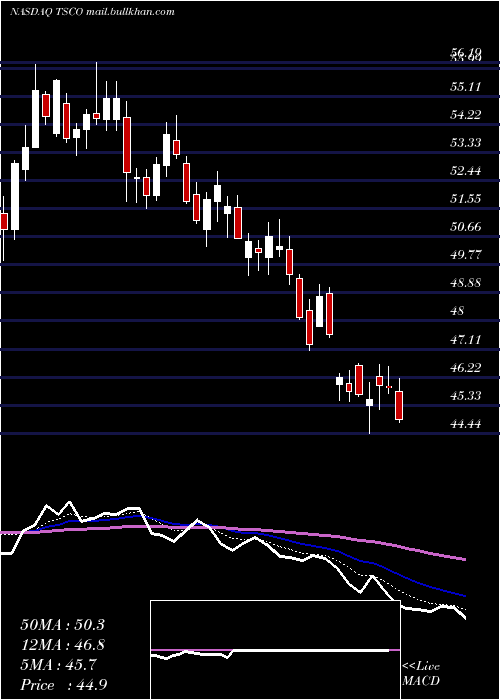Click the 45.33 price axis label
The height and width of the screenshot is (700, 500).
pos(466,396)
